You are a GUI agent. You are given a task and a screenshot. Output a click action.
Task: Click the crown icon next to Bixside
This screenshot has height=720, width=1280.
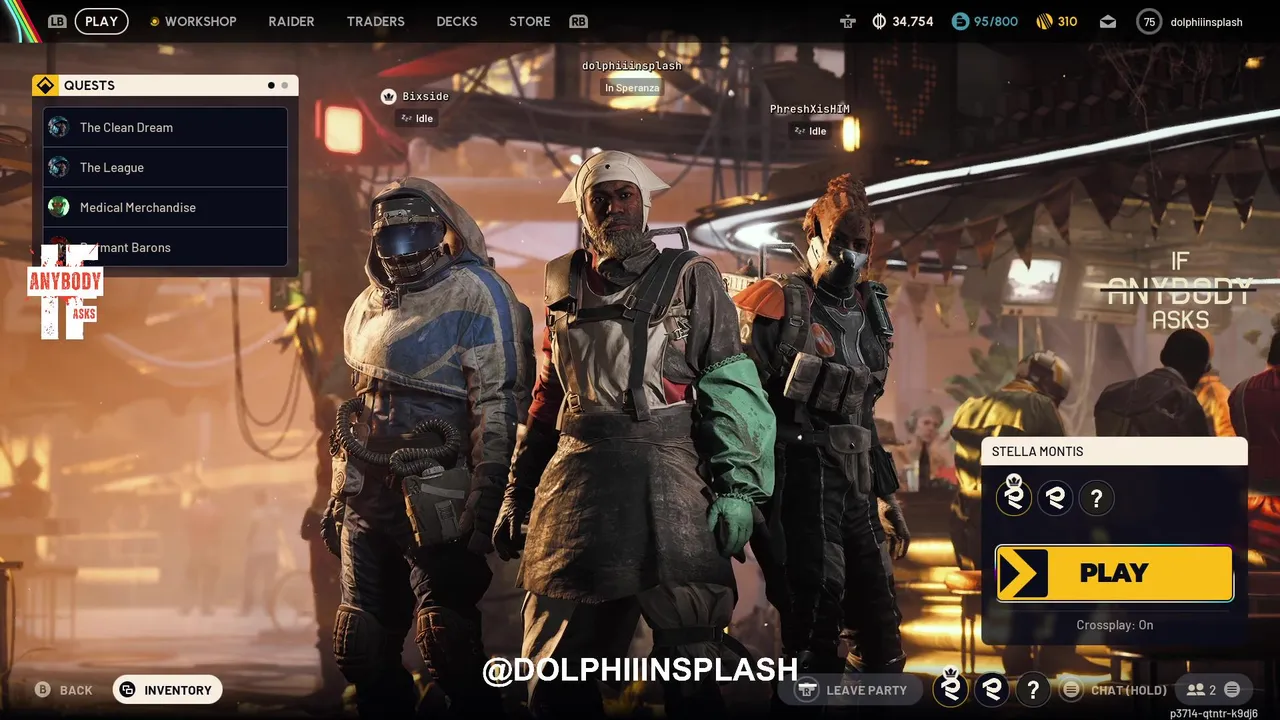tap(389, 96)
